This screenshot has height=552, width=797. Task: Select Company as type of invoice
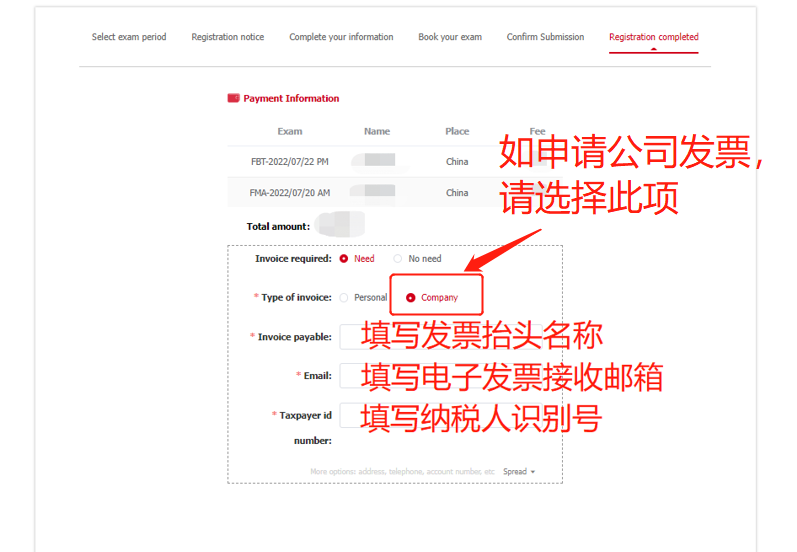tap(411, 298)
